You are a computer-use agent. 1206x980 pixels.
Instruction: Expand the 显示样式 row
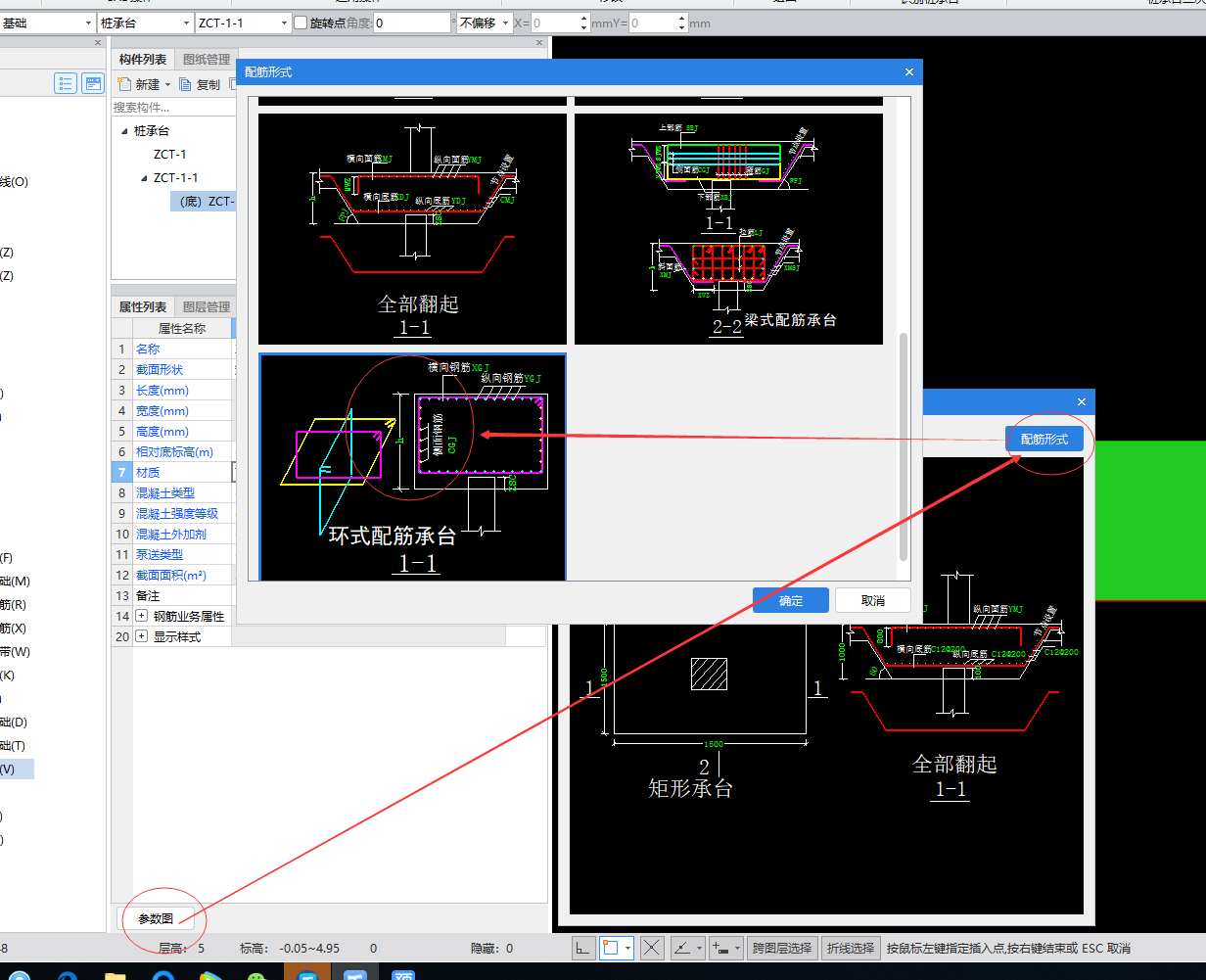click(x=142, y=636)
